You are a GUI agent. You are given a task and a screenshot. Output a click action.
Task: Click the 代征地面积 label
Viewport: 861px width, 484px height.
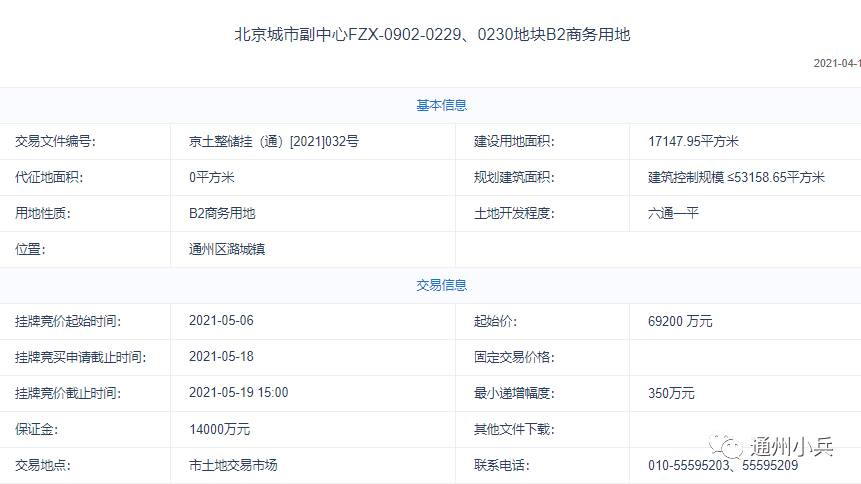(49, 177)
